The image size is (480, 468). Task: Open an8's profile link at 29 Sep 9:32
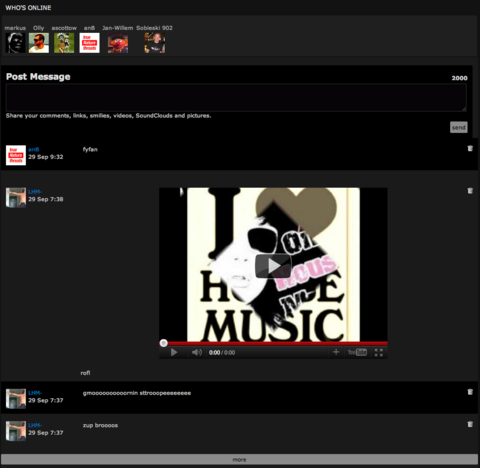34,149
